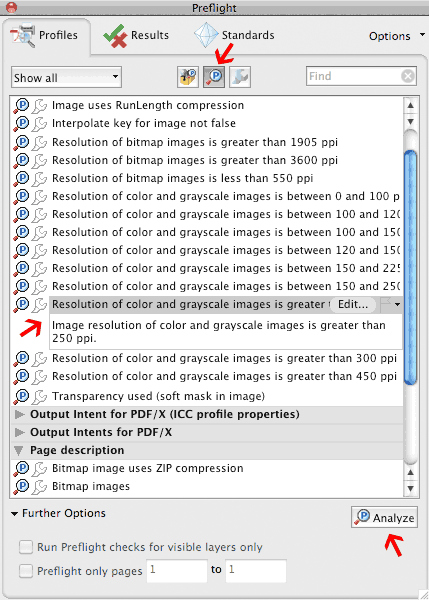Viewport: 429px width, 600px height.
Task: Click the flag icon on selected row
Action: coord(385,304)
